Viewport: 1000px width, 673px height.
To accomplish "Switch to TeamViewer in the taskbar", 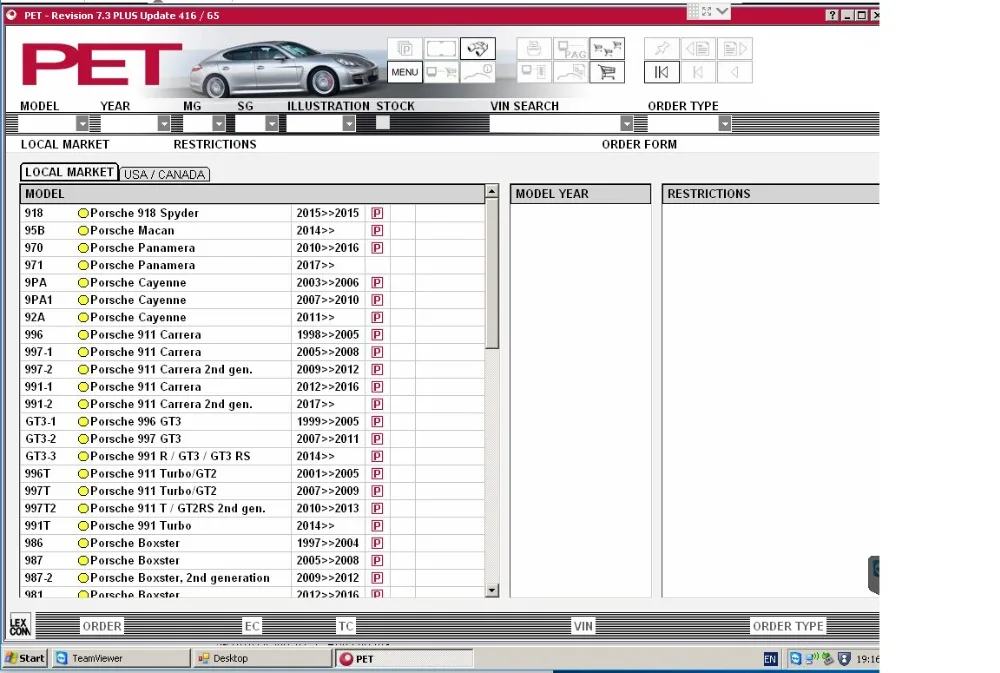I will 120,658.
